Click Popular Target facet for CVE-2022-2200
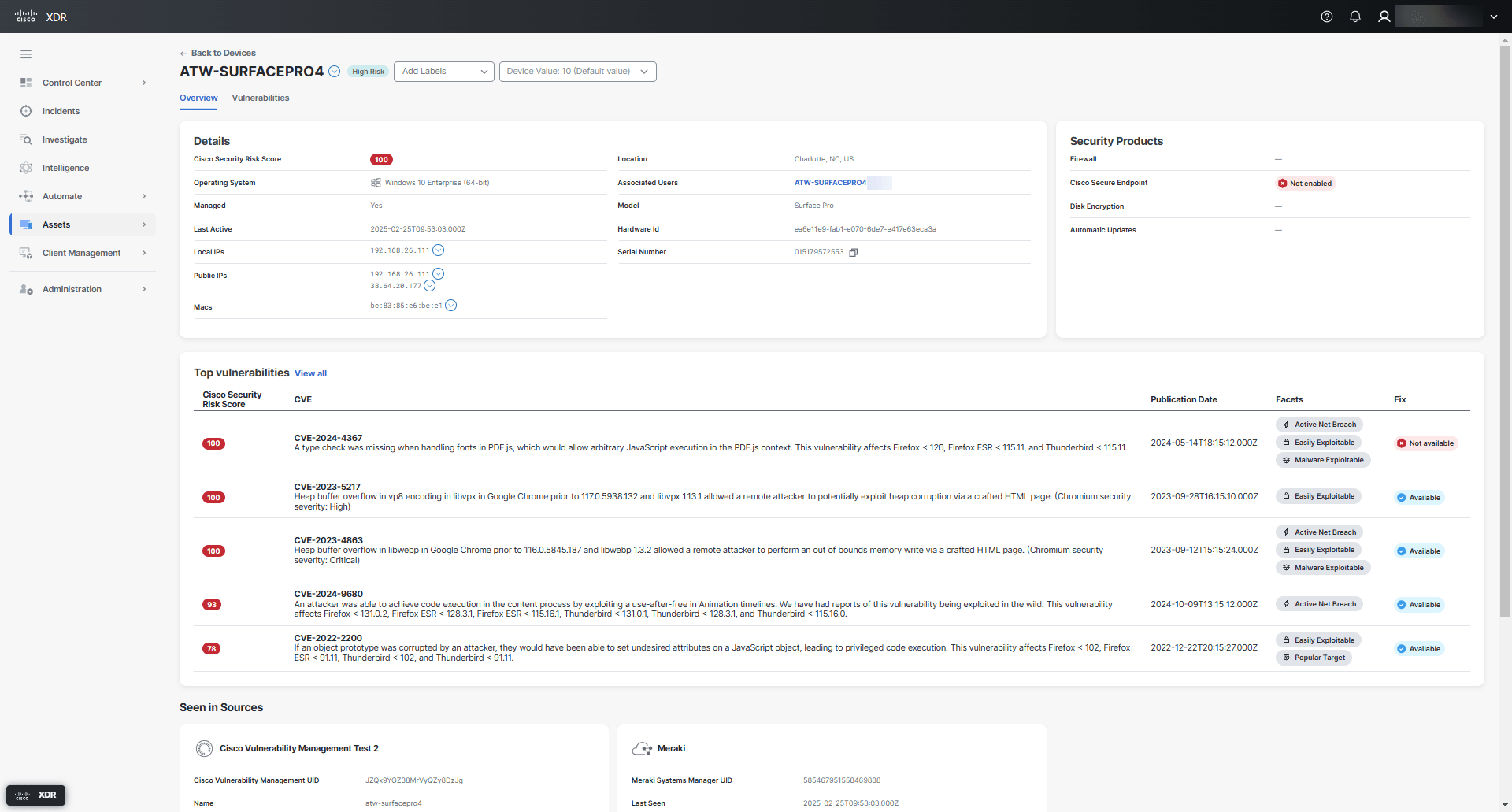1512x812 pixels. (1314, 658)
